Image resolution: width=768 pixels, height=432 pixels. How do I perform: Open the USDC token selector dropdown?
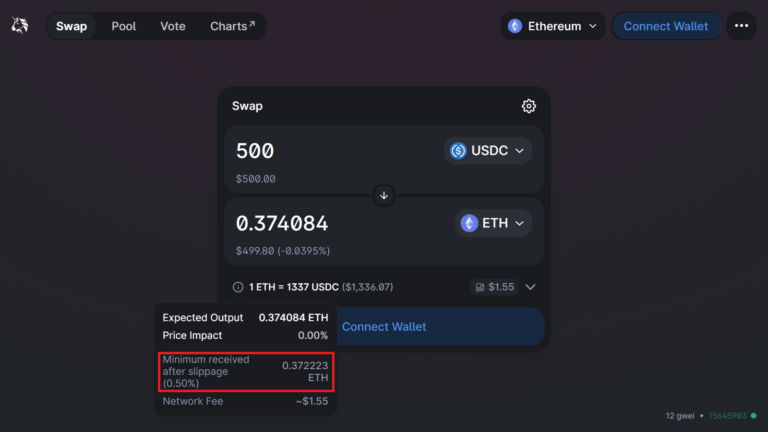[488, 150]
